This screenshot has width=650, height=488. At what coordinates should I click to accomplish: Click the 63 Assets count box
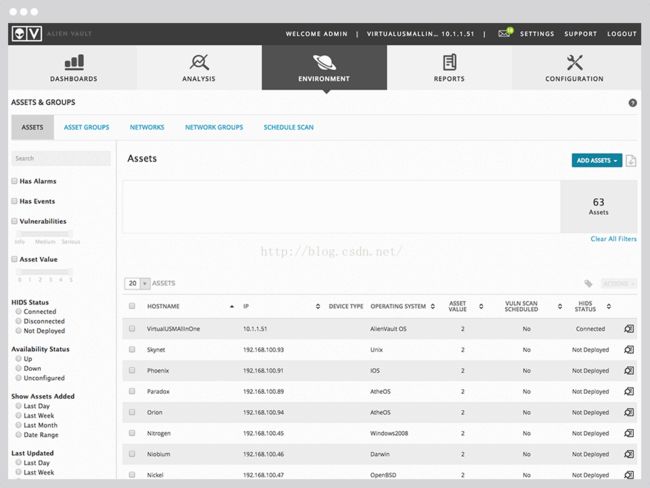coord(599,206)
